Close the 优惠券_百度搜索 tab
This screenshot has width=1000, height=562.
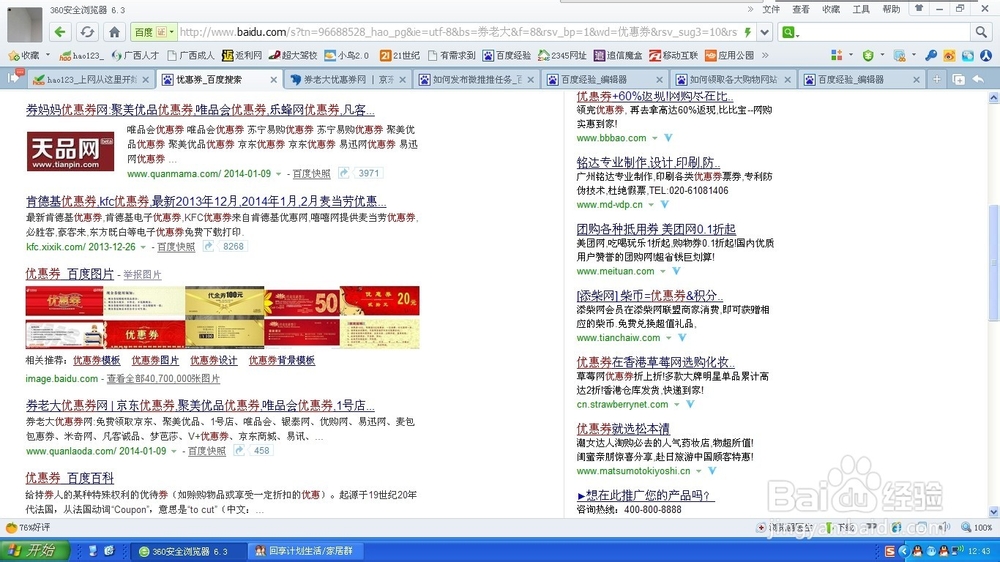point(274,80)
